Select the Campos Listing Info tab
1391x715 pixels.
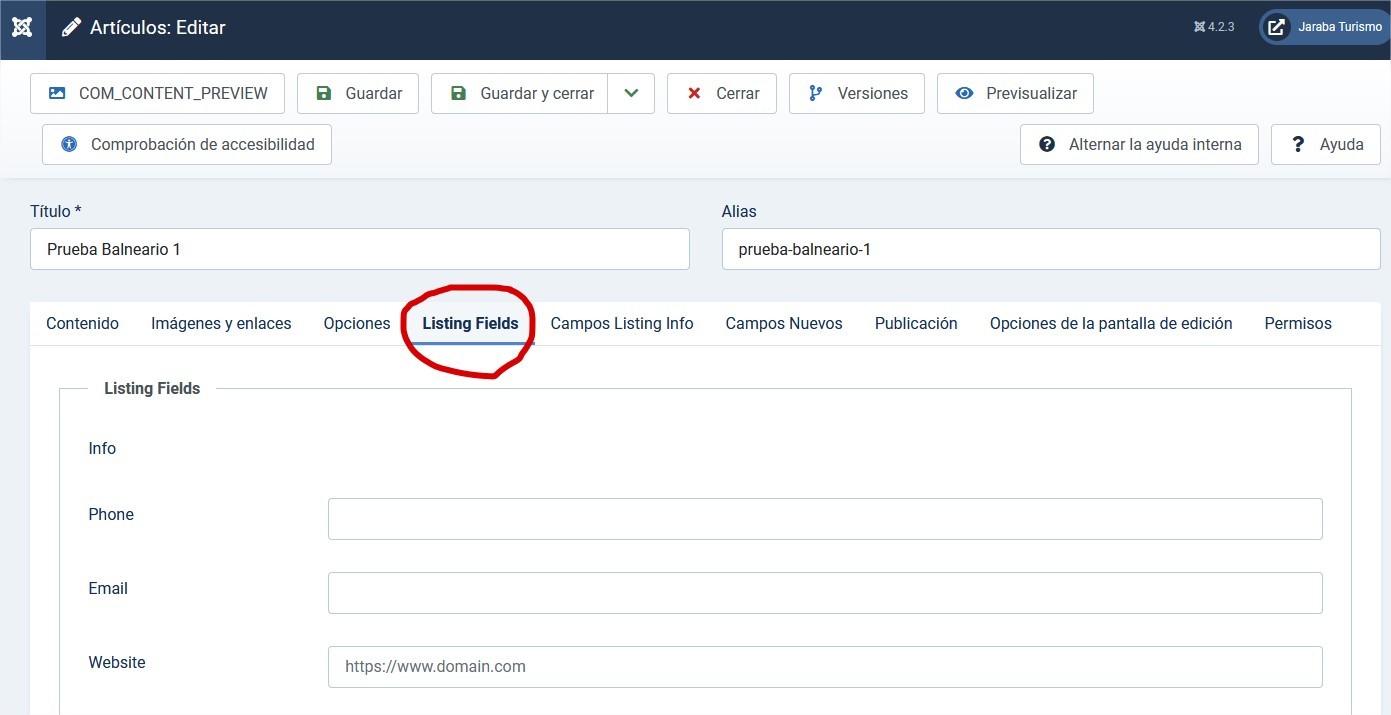(x=621, y=323)
